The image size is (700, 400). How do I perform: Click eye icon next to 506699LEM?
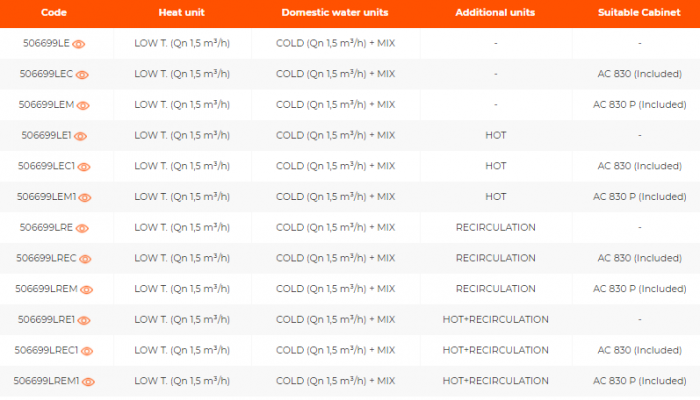point(83,105)
